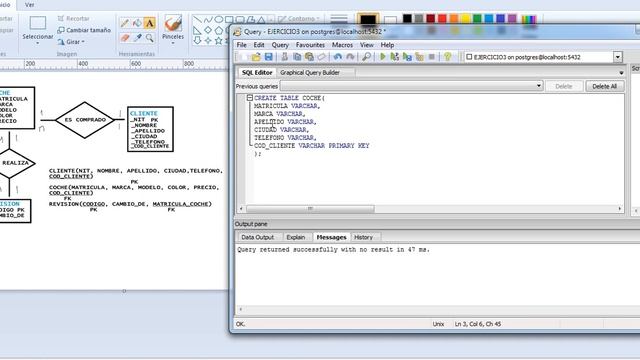This screenshot has height=360, width=640.
Task: Pick the red color swatch in Paint
Action: pos(442,18)
